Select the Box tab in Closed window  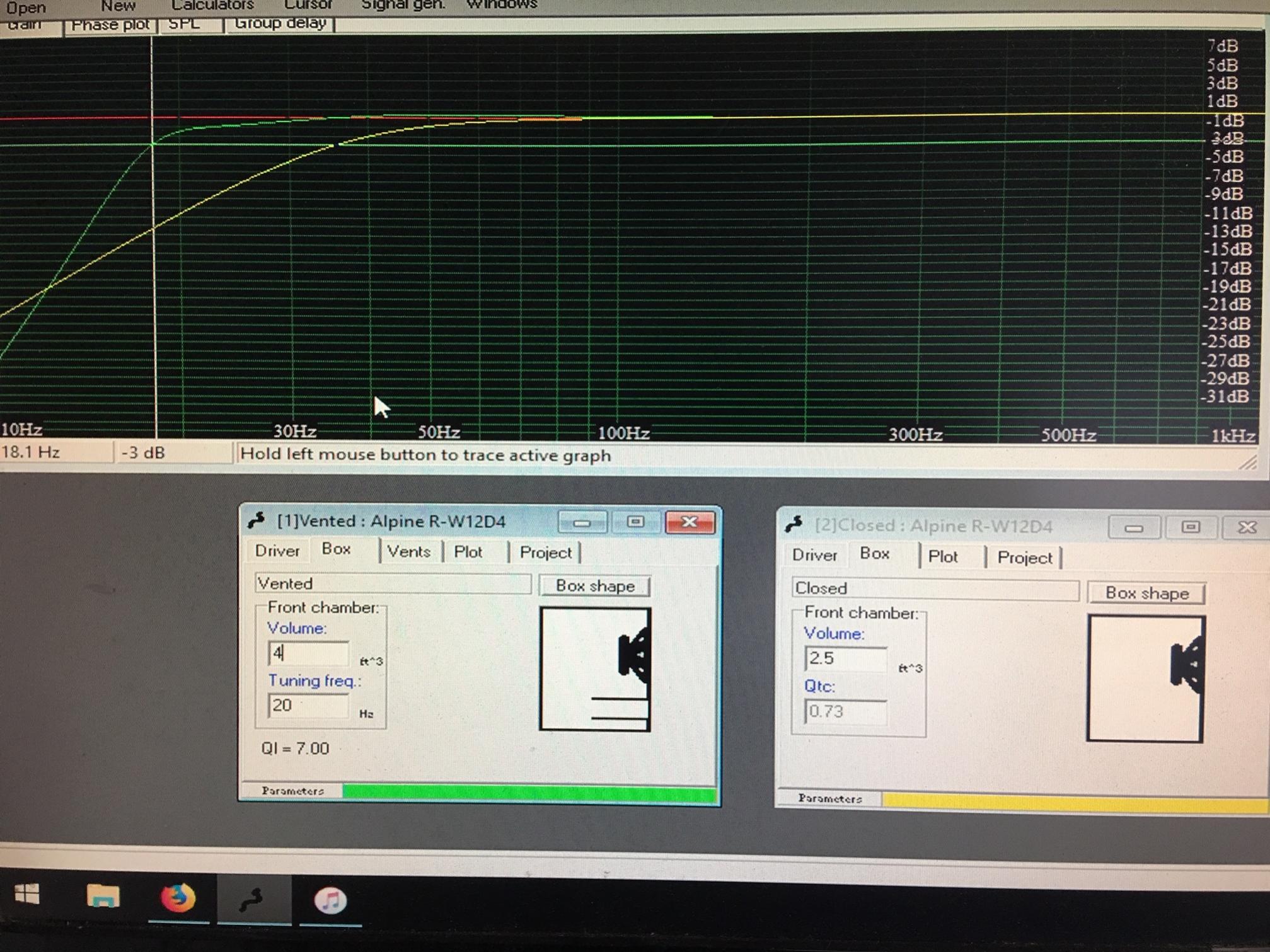(875, 554)
